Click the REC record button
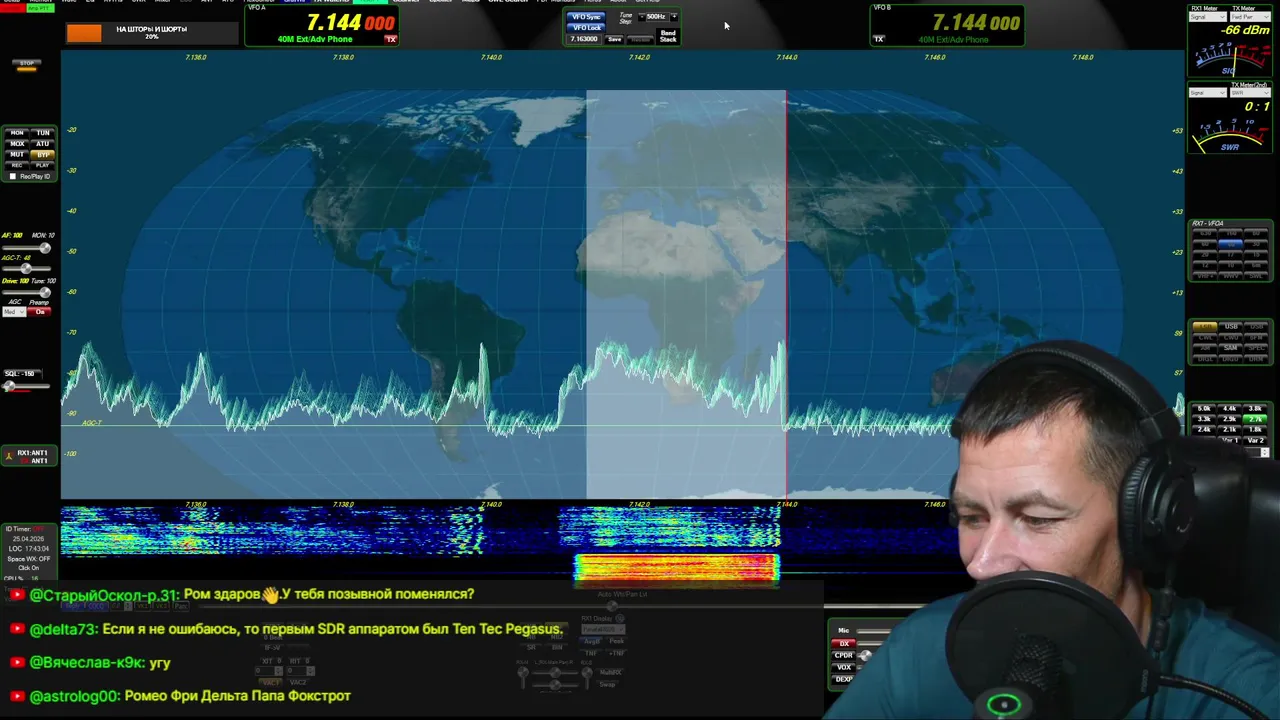This screenshot has width=1280, height=720. pos(17,165)
